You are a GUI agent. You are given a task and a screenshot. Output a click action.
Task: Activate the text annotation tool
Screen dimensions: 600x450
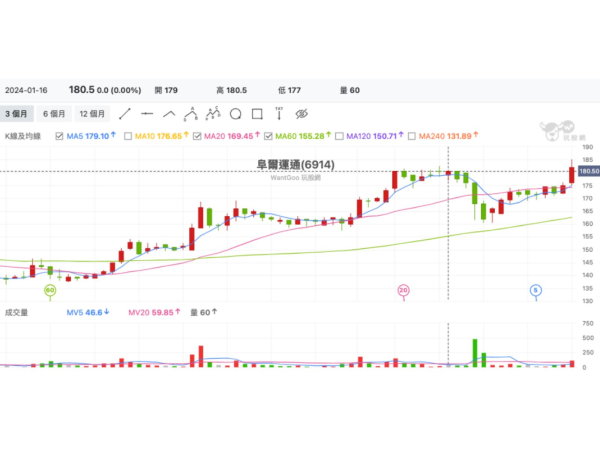(x=279, y=113)
